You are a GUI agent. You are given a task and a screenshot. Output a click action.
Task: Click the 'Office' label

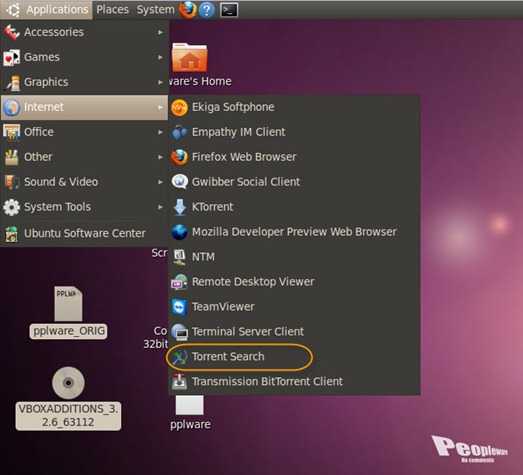pyautogui.click(x=39, y=132)
